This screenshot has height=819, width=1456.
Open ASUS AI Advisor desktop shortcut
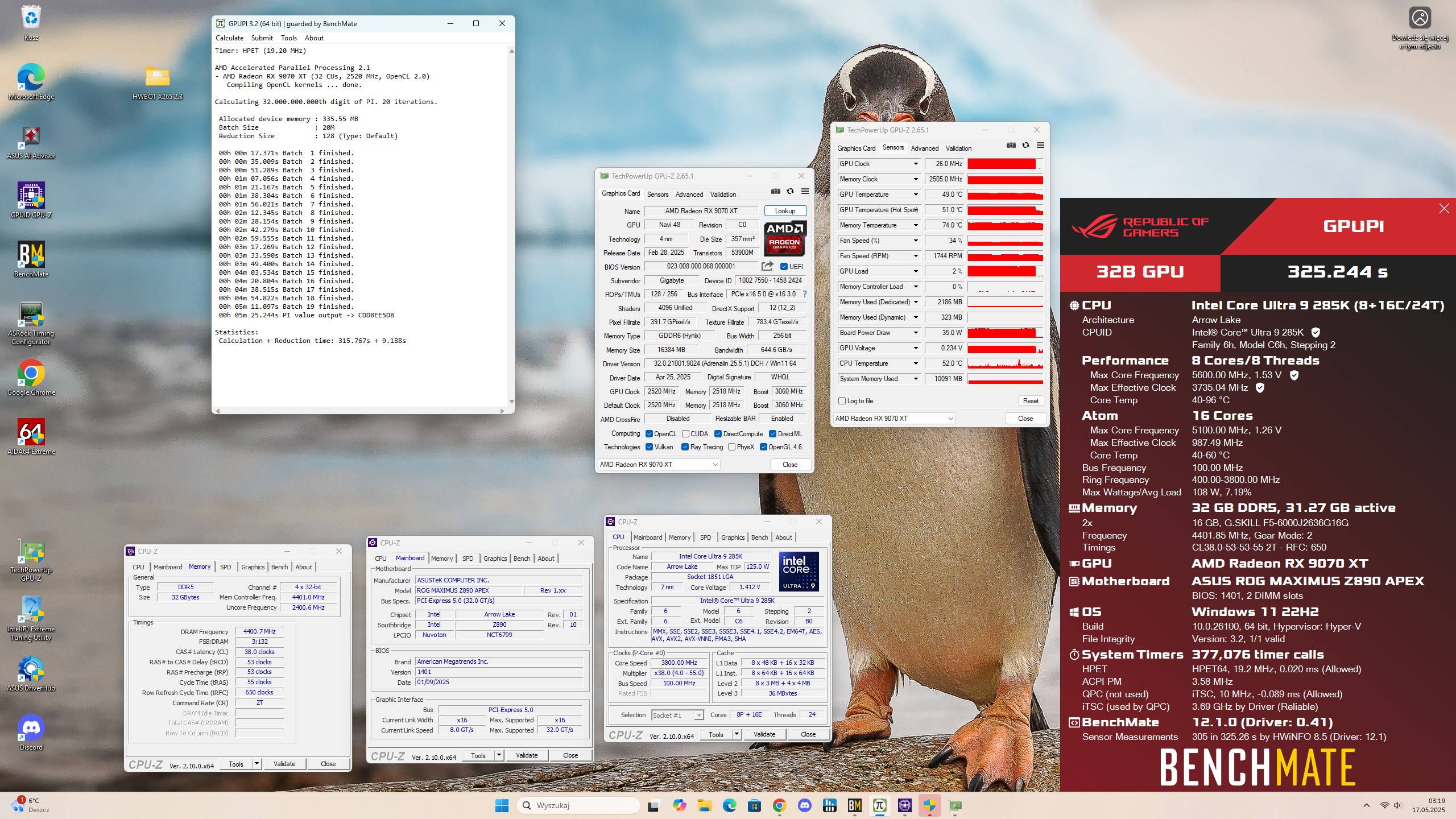[x=31, y=142]
